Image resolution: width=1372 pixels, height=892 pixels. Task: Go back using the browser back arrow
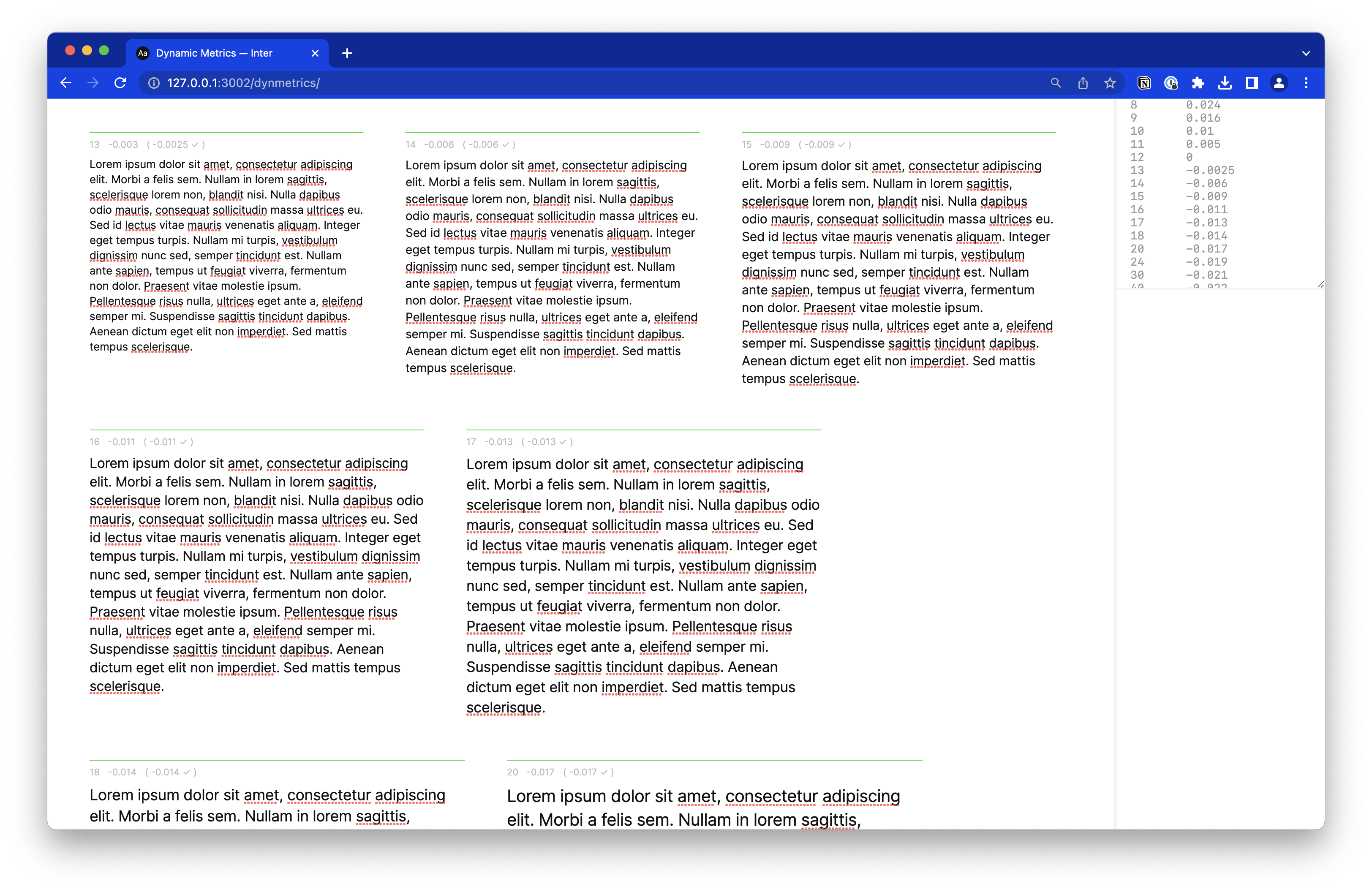pos(66,83)
